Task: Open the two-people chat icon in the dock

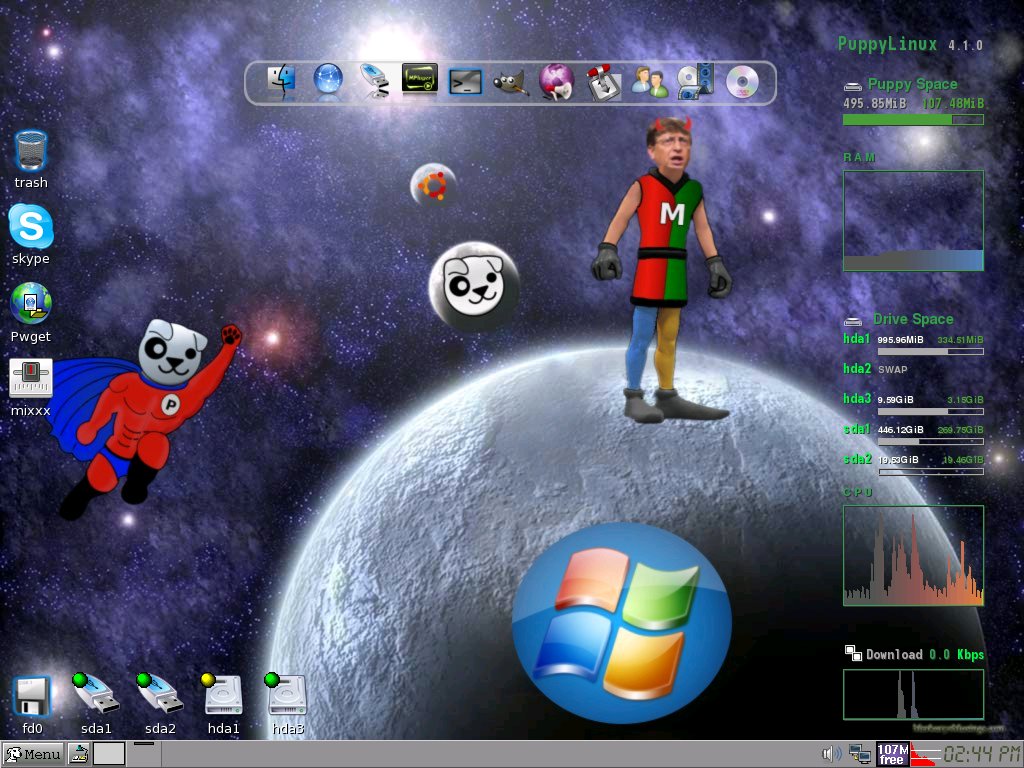Action: click(x=649, y=82)
